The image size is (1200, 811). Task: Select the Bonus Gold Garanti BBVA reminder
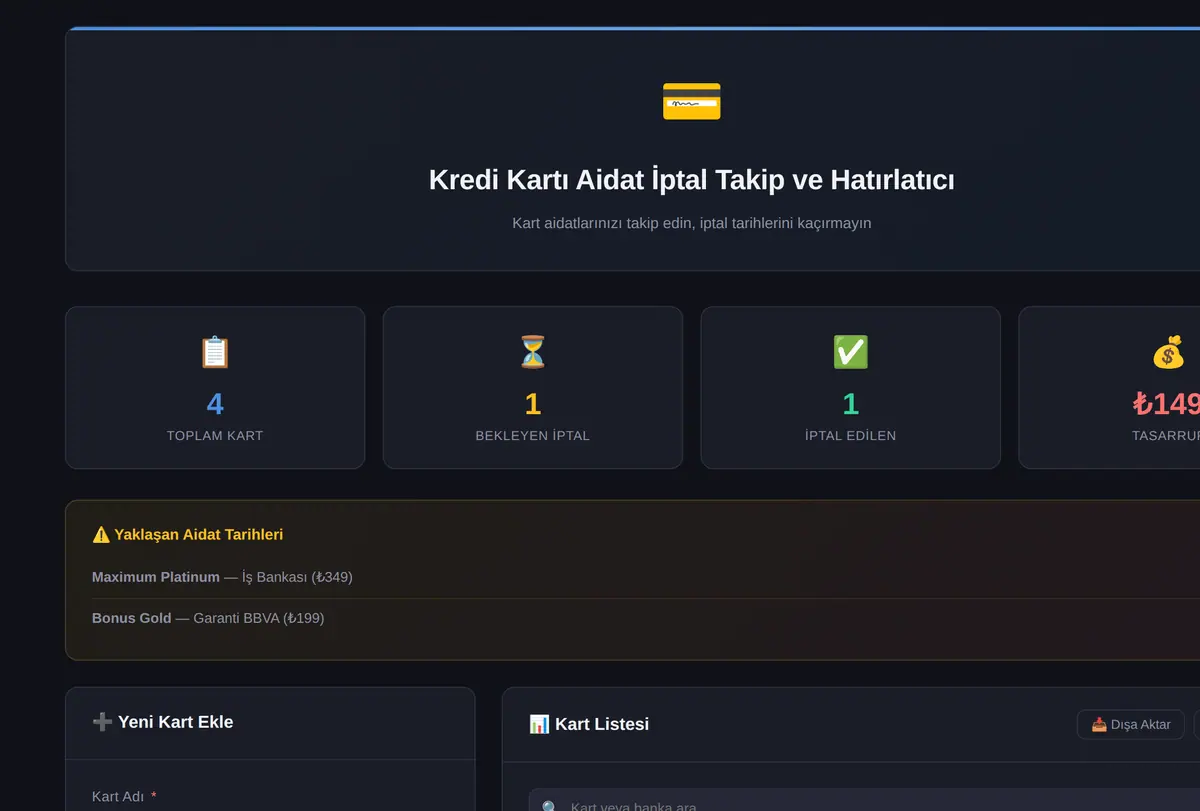[x=645, y=618]
